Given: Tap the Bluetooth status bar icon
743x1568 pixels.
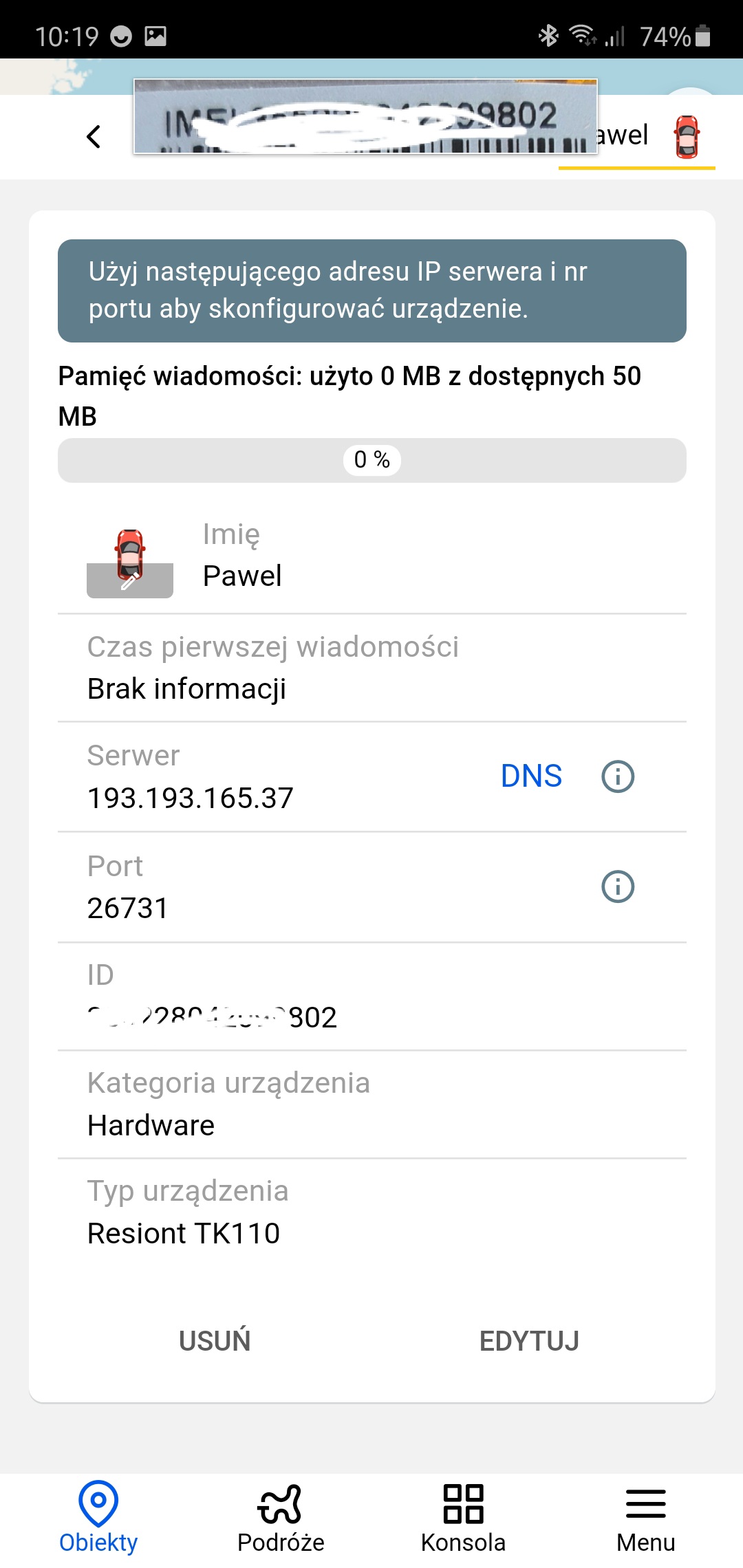Looking at the screenshot, I should [x=548, y=36].
